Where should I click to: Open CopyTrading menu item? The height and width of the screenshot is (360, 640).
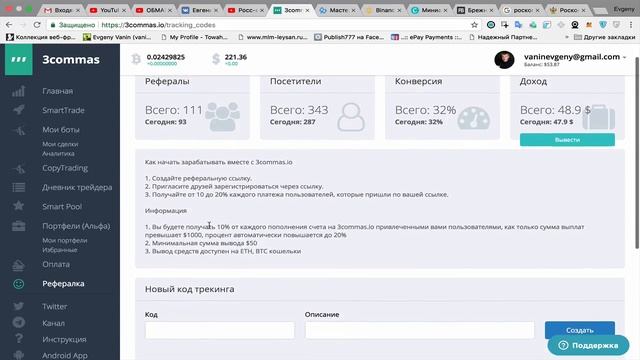click(x=65, y=168)
